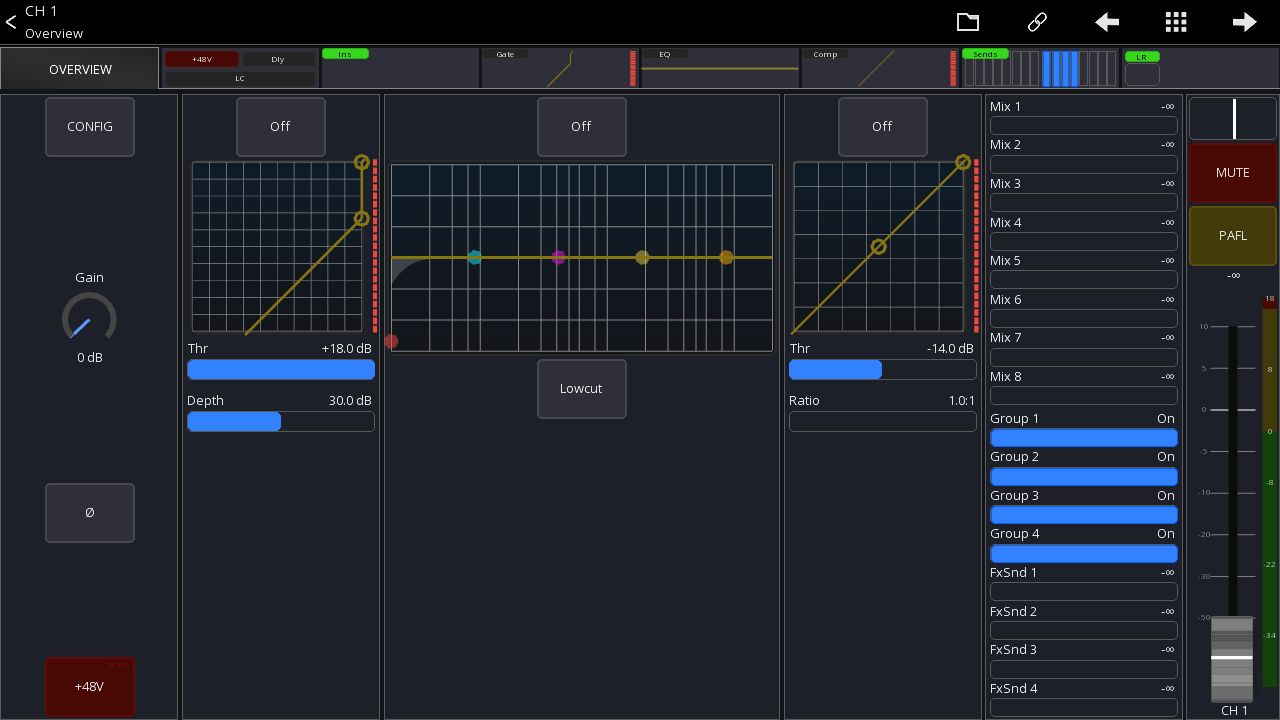Click the CH 1 label under fader
The image size is (1280, 720).
1234,710
